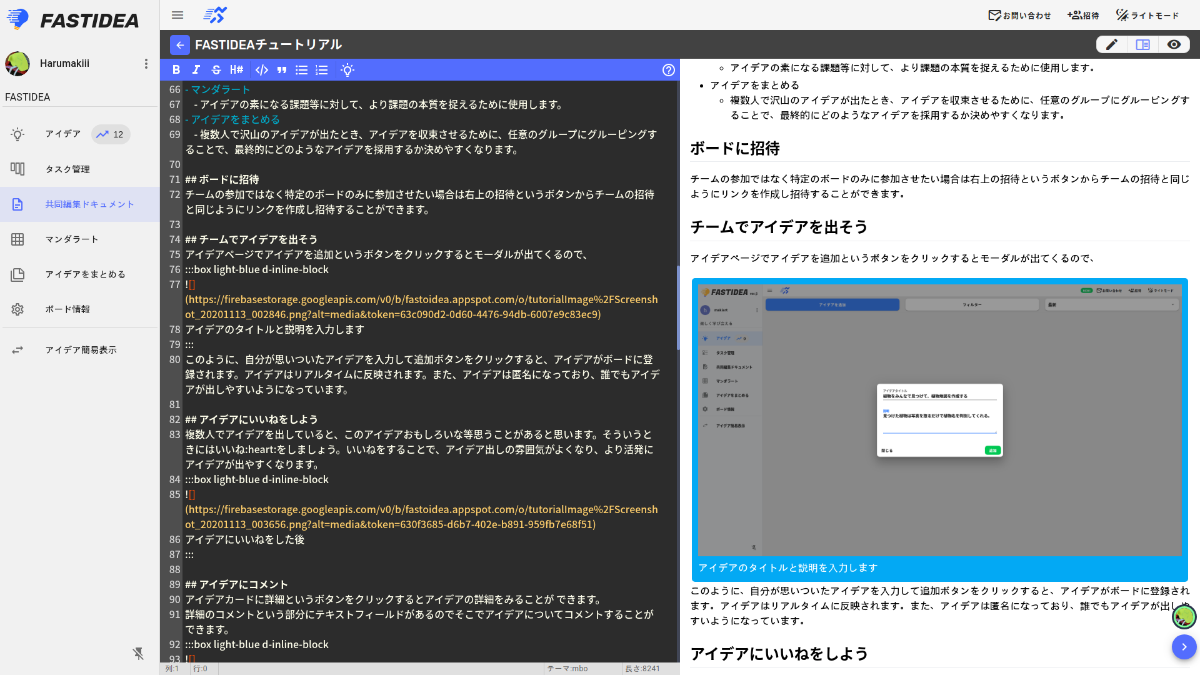Open タスク管理 in the sidebar
This screenshot has height=675, width=1200.
coord(80,169)
